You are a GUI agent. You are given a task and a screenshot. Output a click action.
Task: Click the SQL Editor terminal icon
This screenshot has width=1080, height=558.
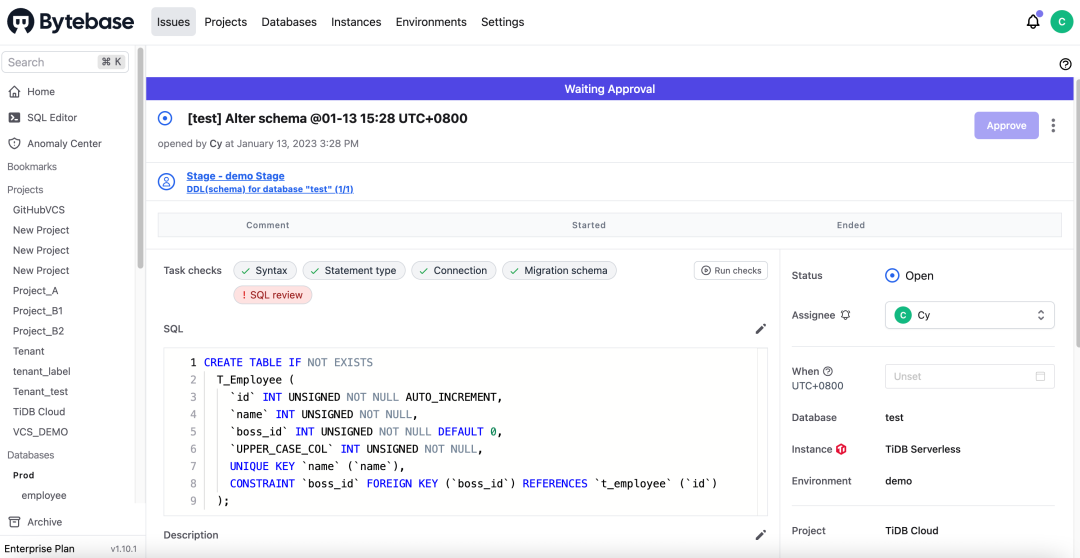point(14,118)
